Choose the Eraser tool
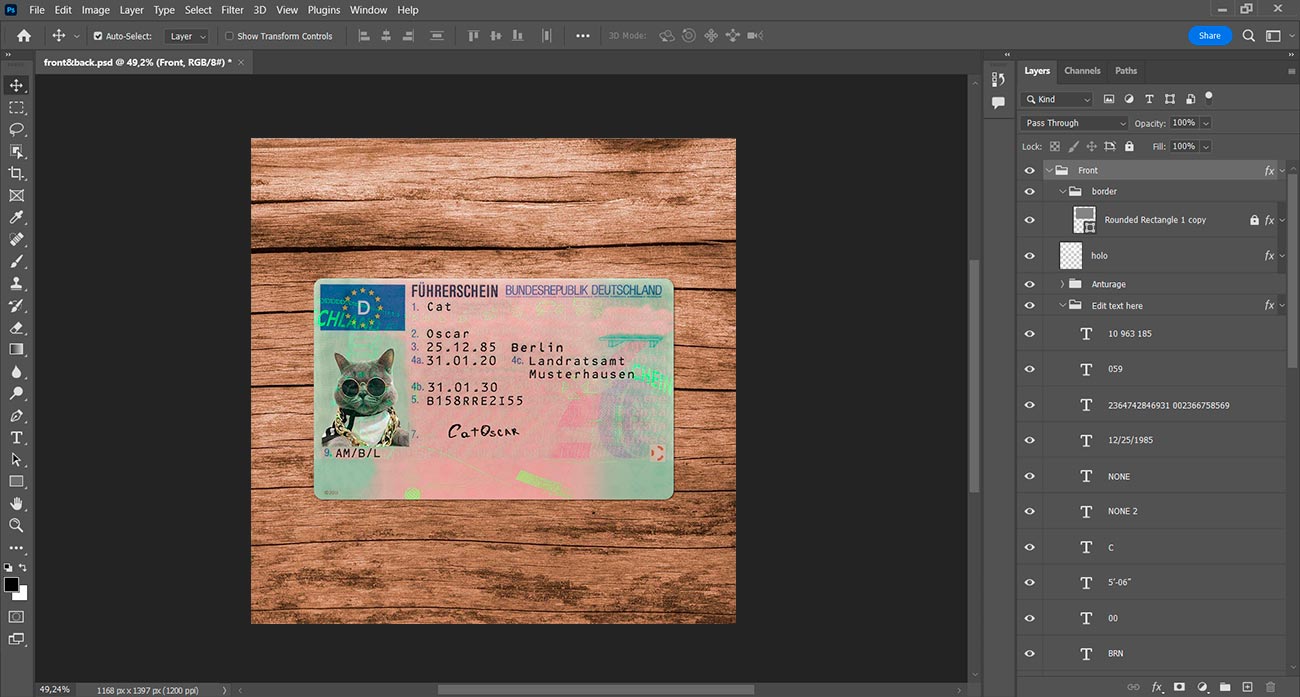The width and height of the screenshot is (1300, 697). (x=16, y=327)
